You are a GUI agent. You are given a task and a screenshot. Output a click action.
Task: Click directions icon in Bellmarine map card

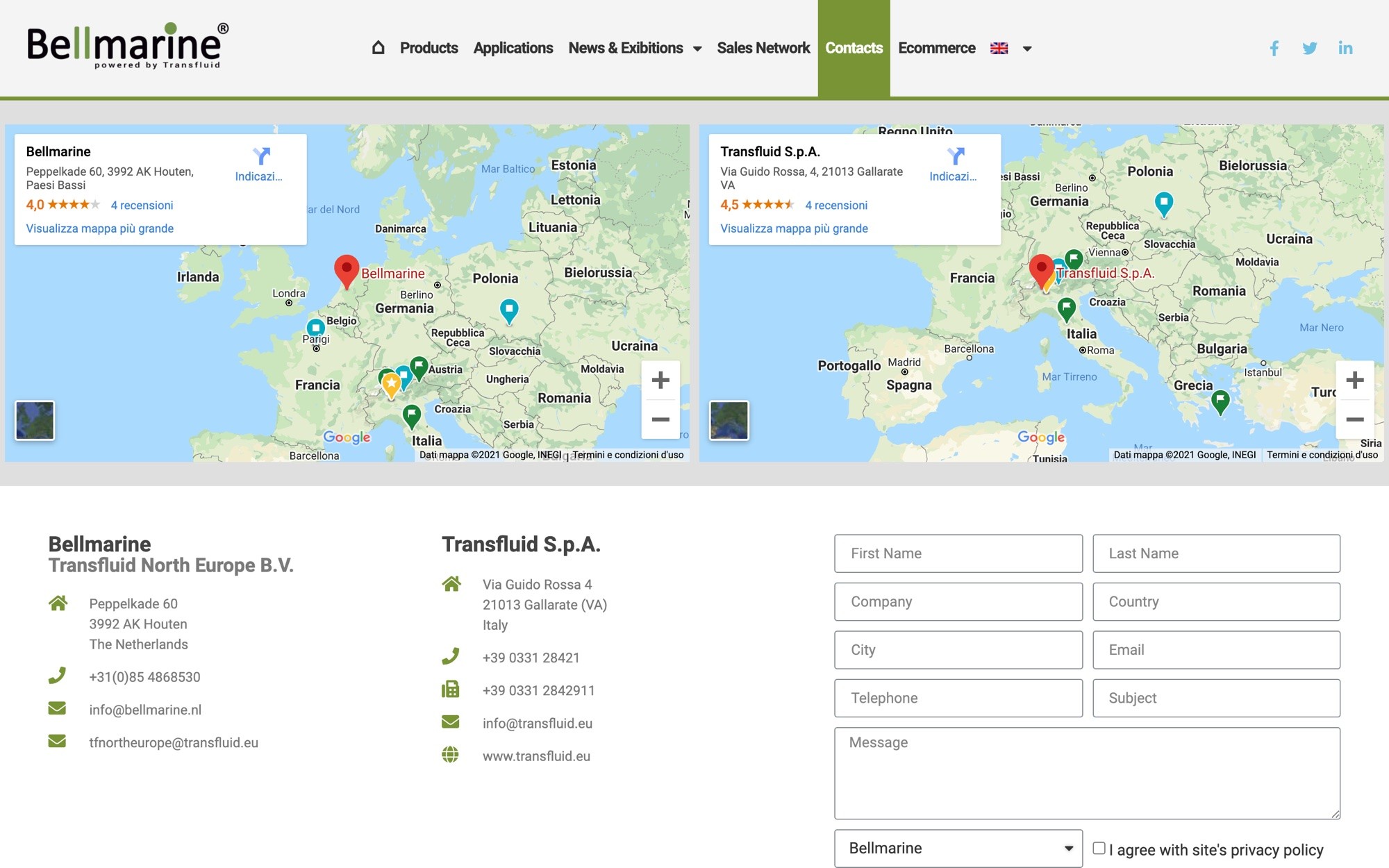click(261, 156)
